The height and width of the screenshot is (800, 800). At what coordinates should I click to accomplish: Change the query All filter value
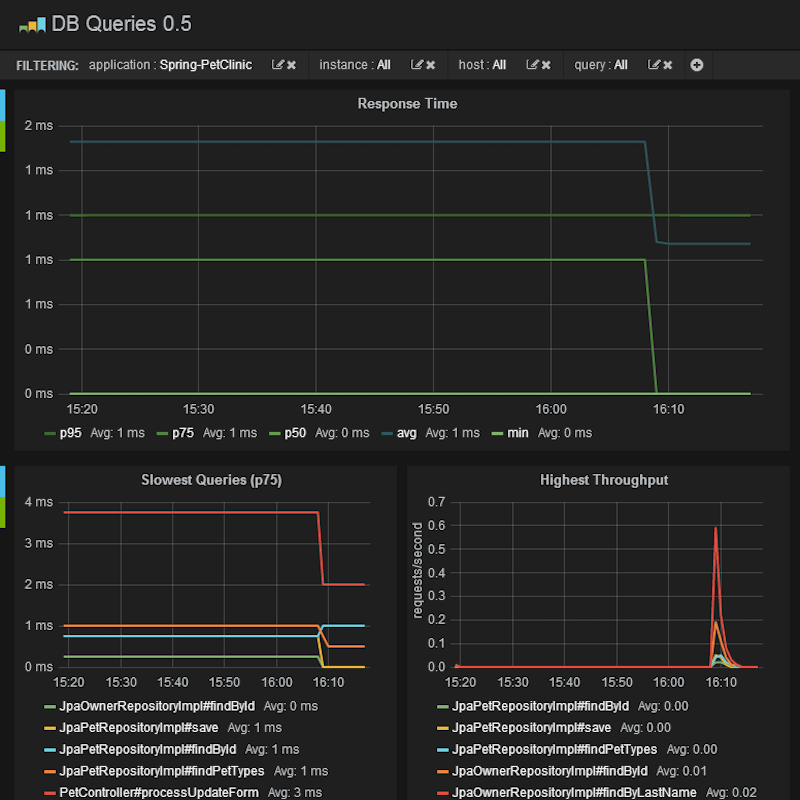[620, 65]
